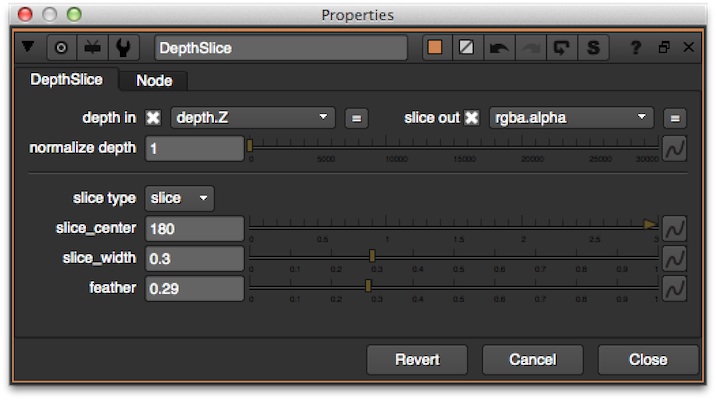Open the slice type dropdown

tap(180, 198)
